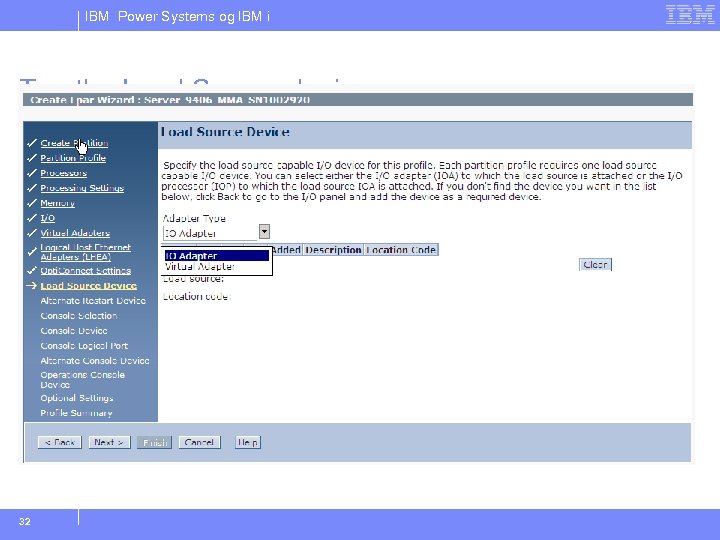The image size is (720, 540).
Task: Click Alternate Restart Device step text
Action: tap(93, 301)
